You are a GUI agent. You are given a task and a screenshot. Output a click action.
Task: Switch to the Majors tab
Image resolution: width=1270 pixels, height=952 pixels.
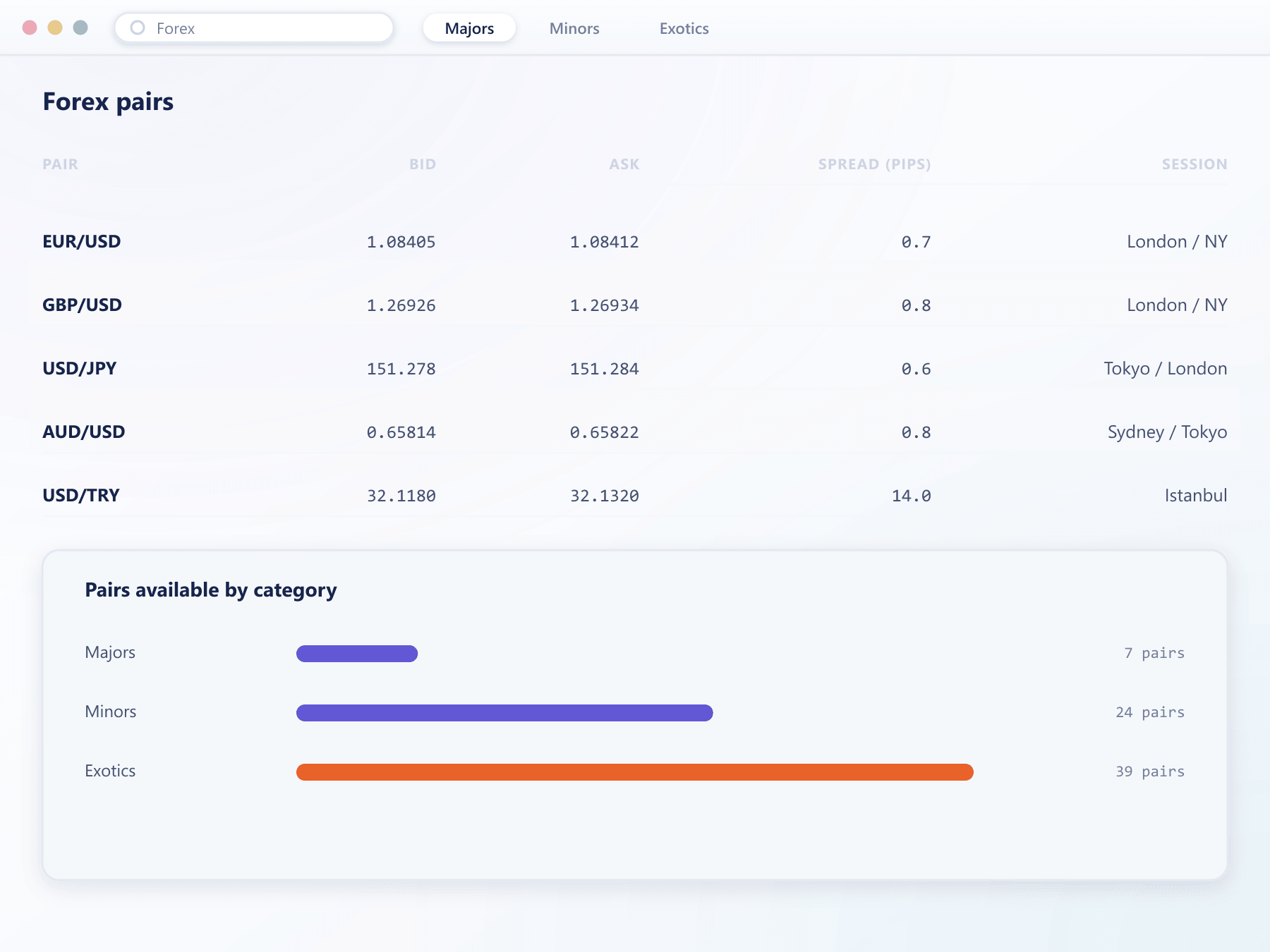tap(469, 28)
